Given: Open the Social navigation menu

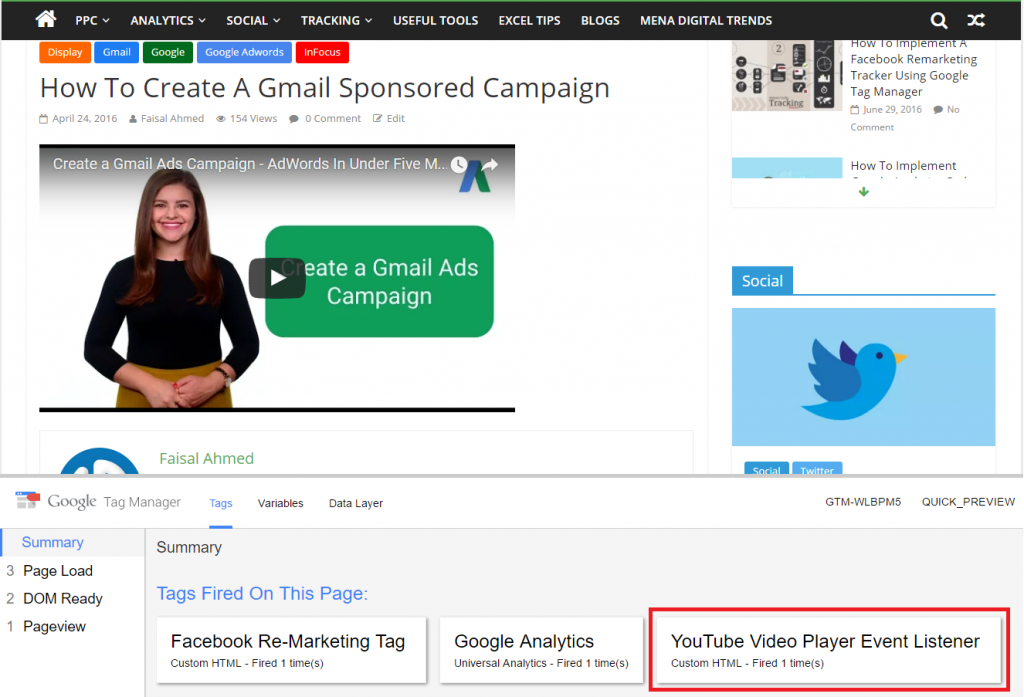Looking at the screenshot, I should coord(253,20).
